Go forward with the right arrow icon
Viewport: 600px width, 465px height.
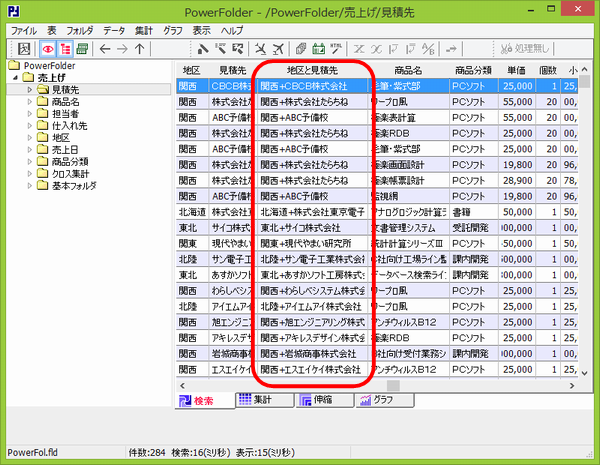click(122, 49)
